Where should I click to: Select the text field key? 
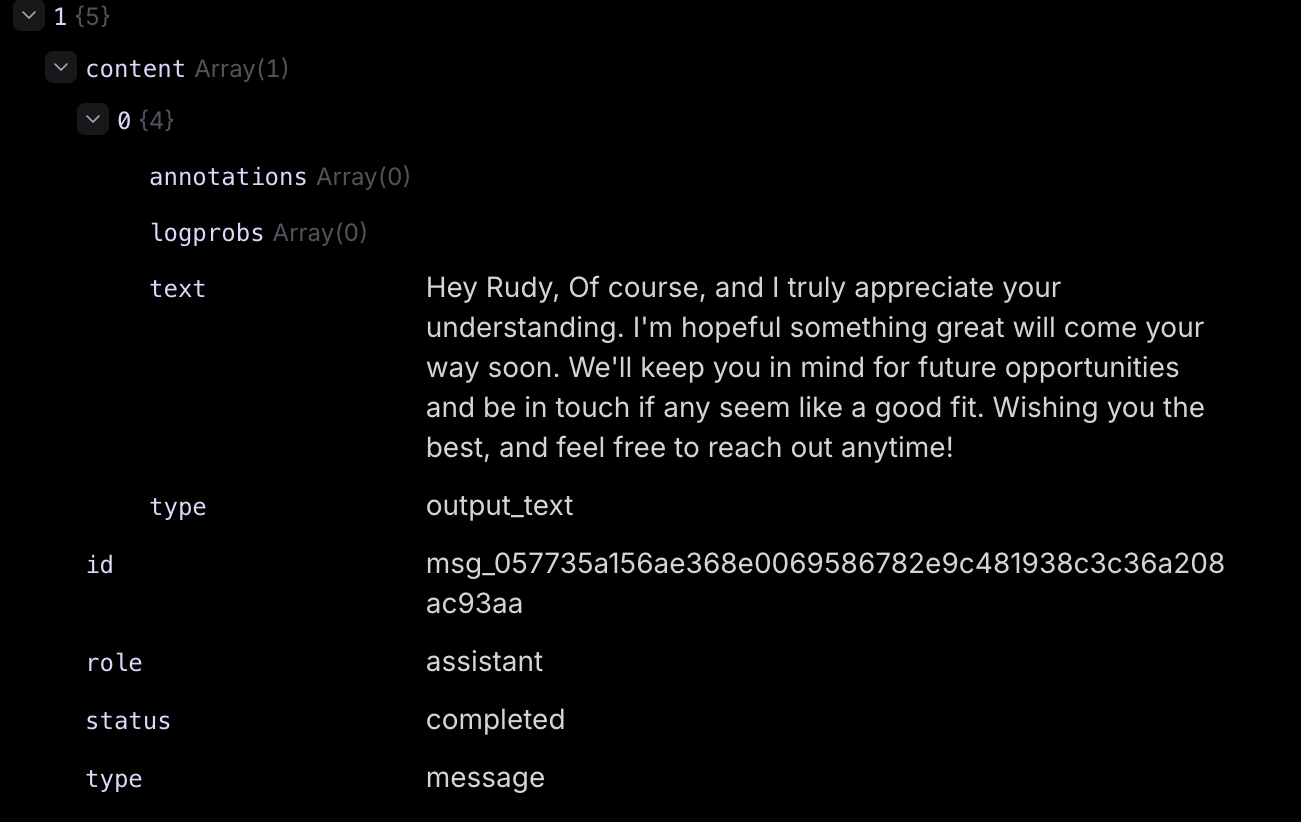[177, 288]
